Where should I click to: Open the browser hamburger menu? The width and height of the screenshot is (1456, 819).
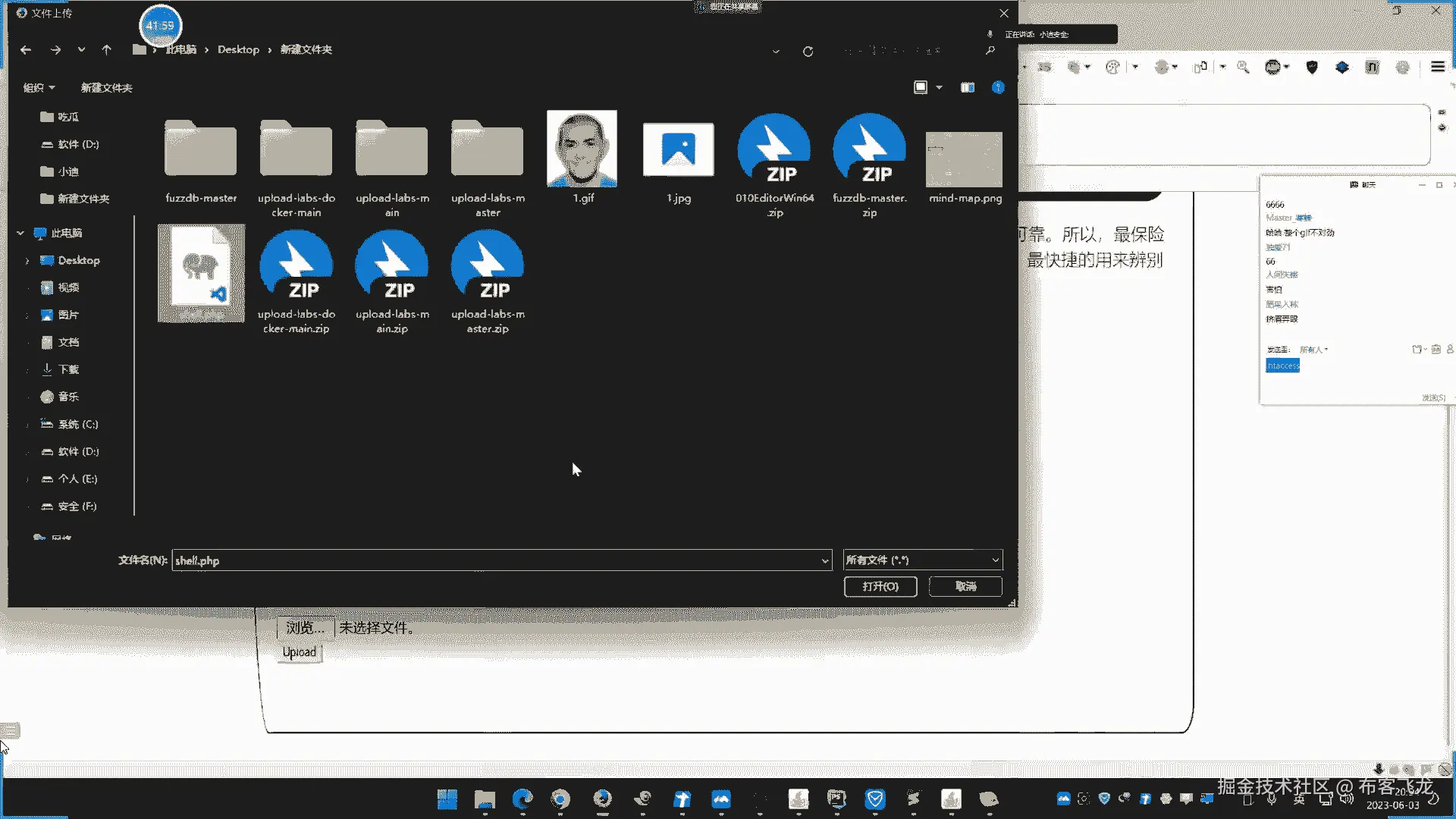1437,67
